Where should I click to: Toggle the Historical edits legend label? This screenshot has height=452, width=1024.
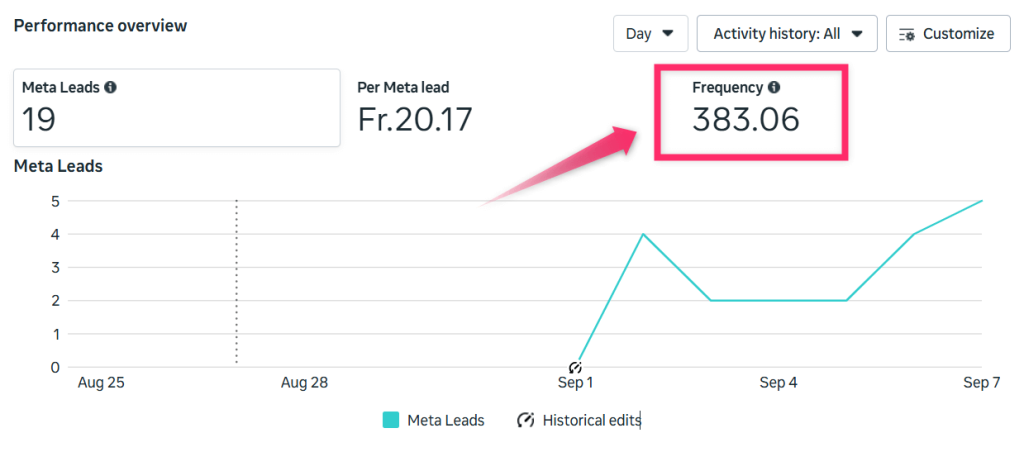591,420
